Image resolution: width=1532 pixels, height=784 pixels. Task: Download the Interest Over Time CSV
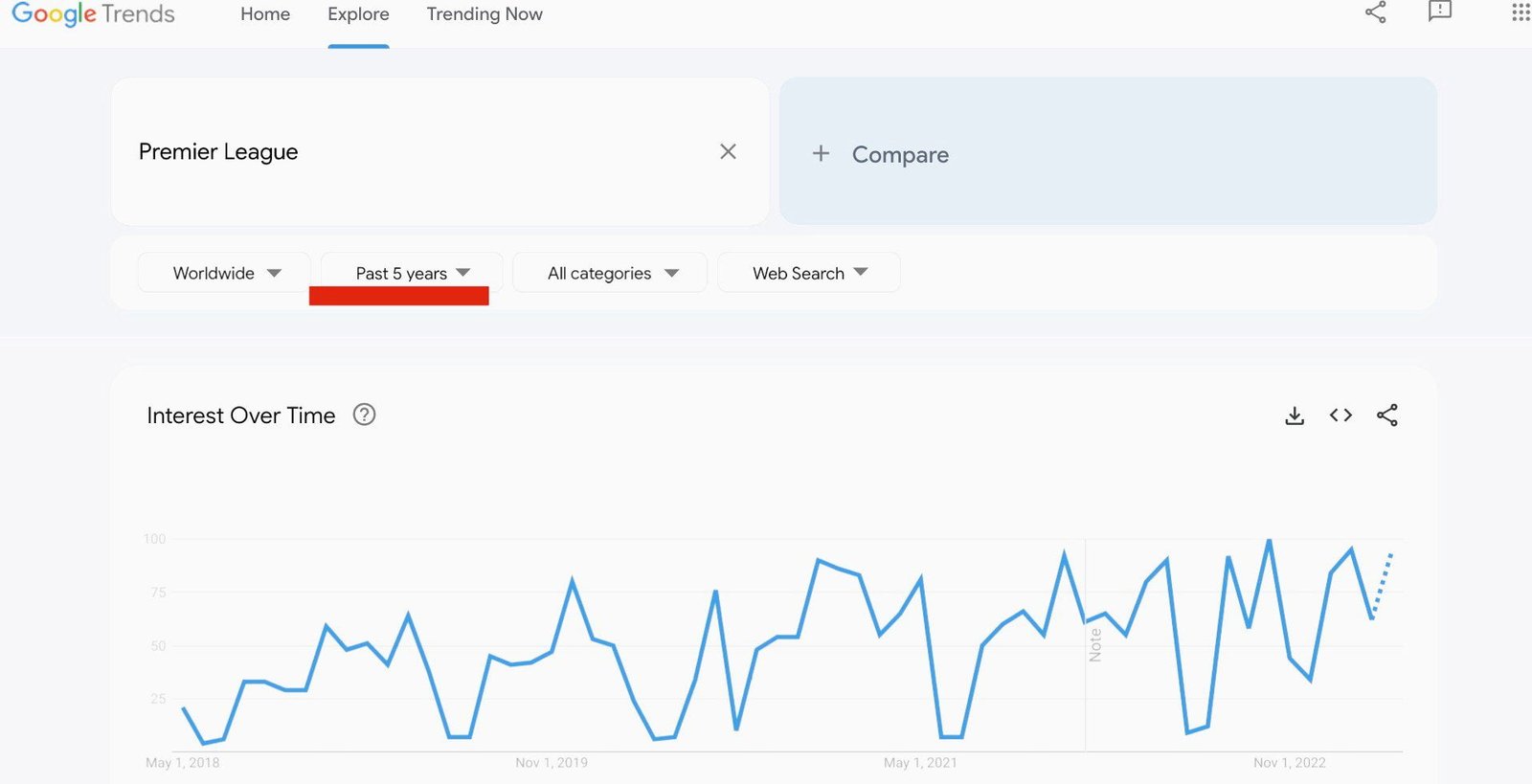click(x=1295, y=415)
